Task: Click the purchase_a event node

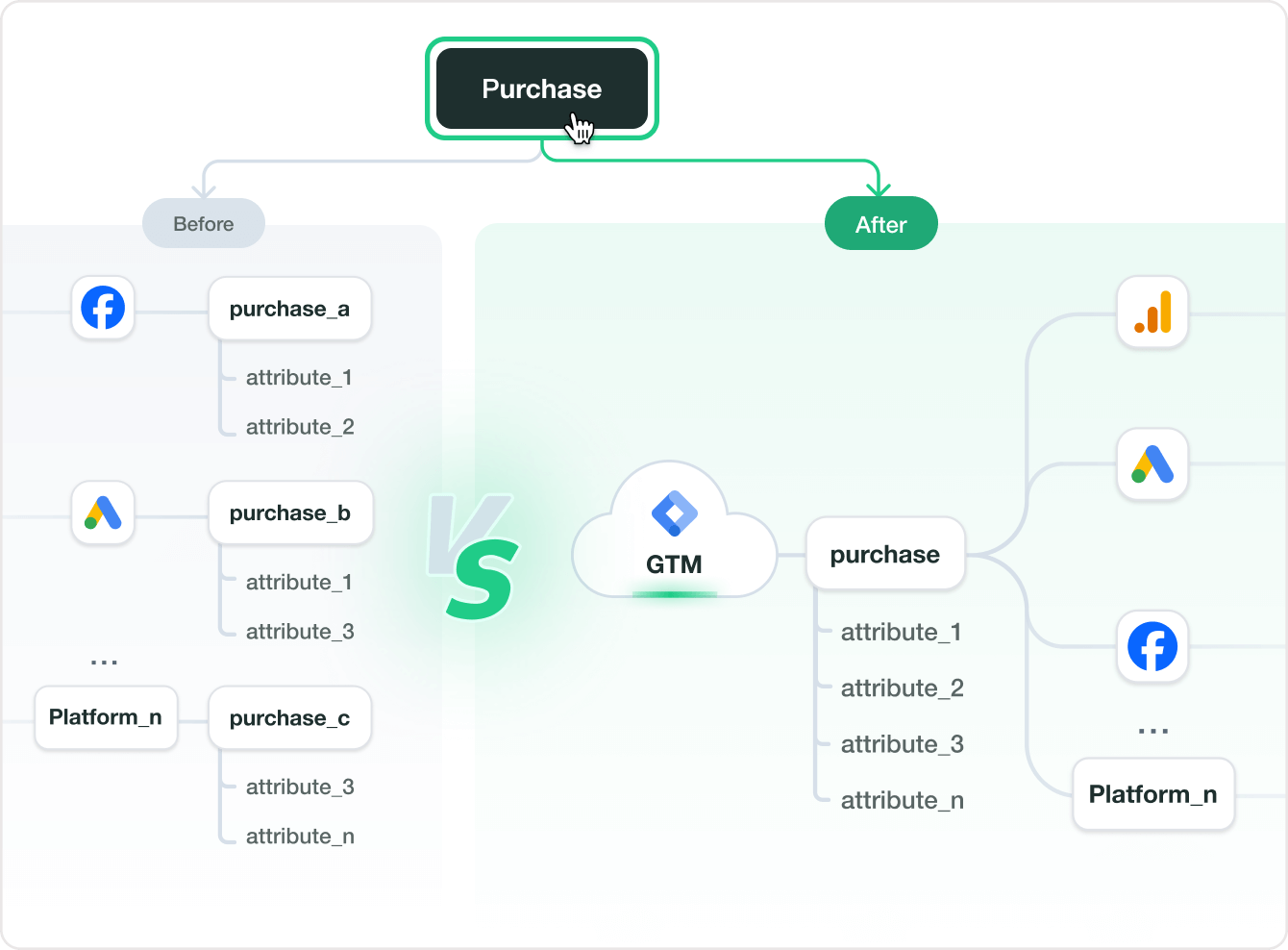Action: coord(289,309)
